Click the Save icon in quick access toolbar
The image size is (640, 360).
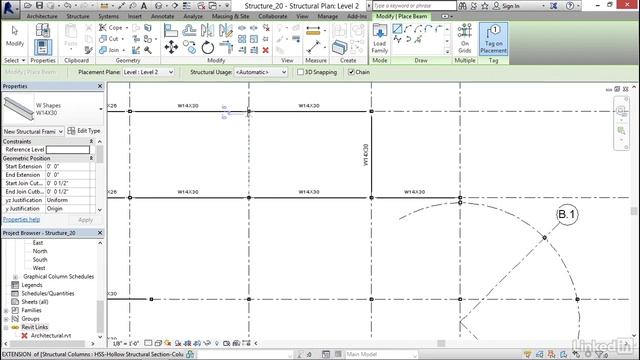coord(40,6)
